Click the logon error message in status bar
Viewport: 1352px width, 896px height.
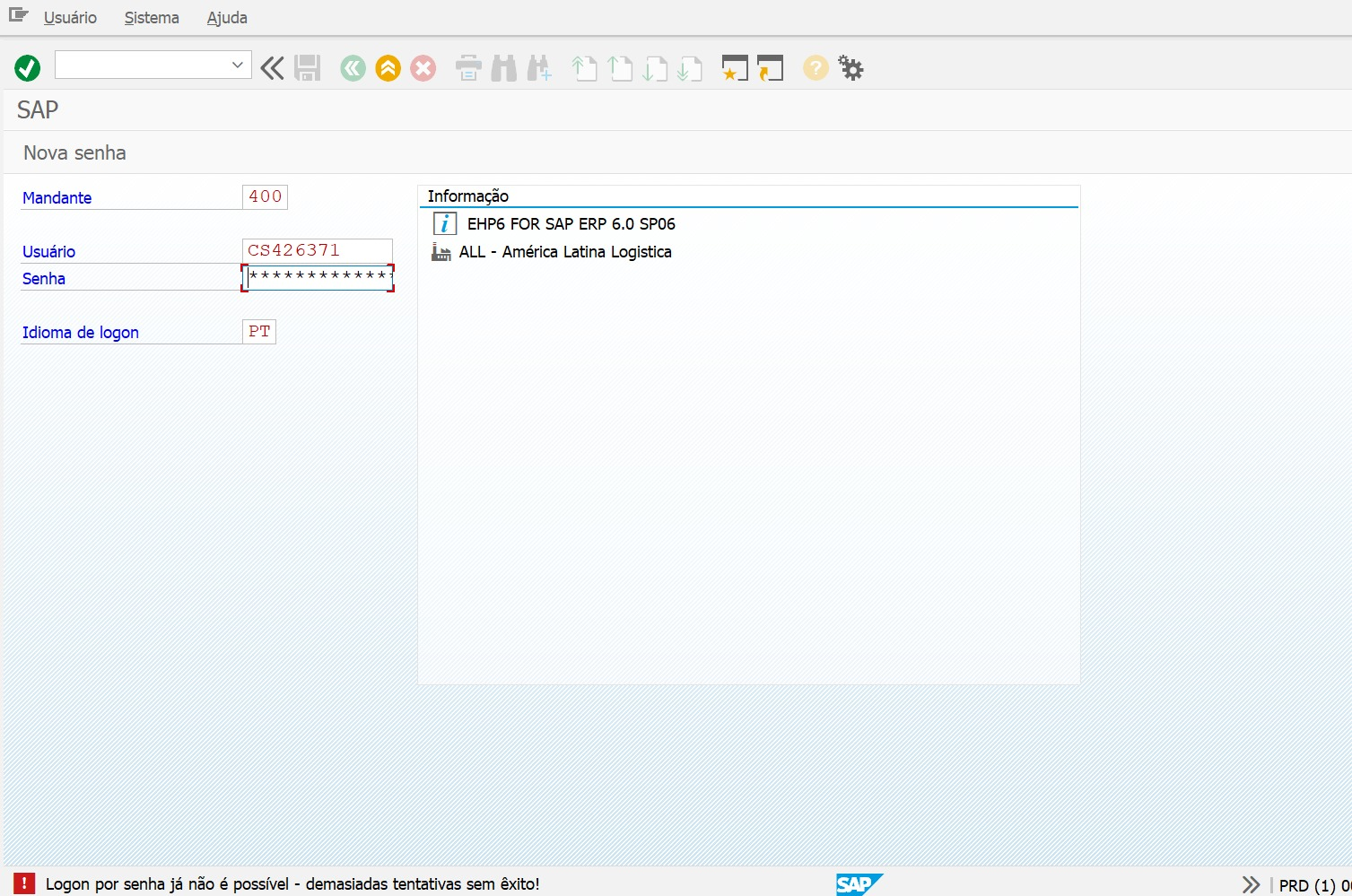292,884
